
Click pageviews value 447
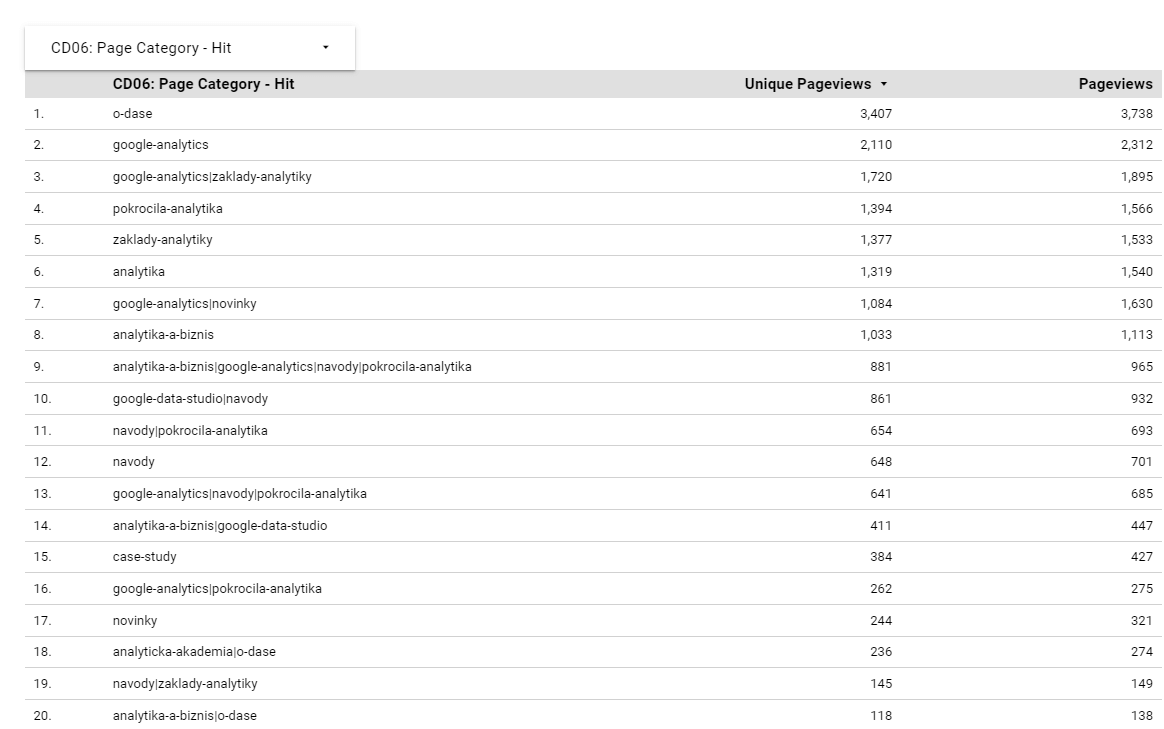(1142, 526)
